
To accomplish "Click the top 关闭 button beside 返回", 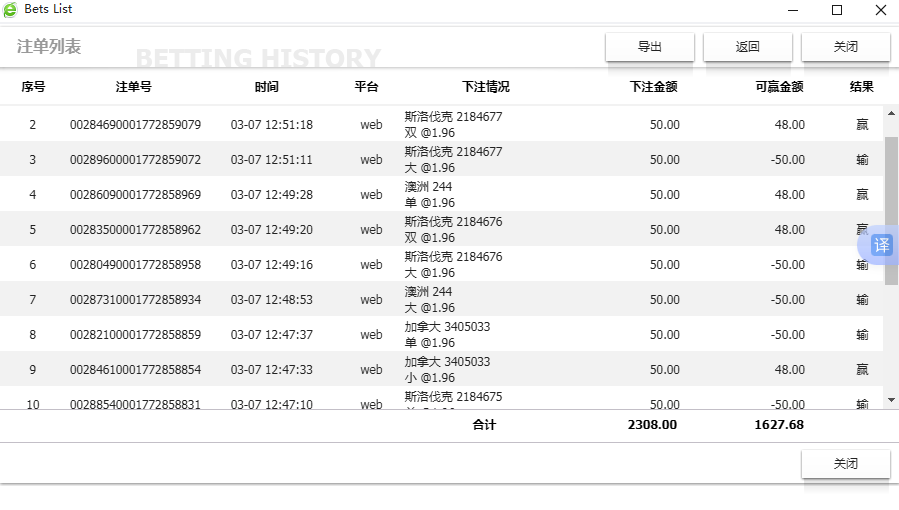I will [846, 47].
